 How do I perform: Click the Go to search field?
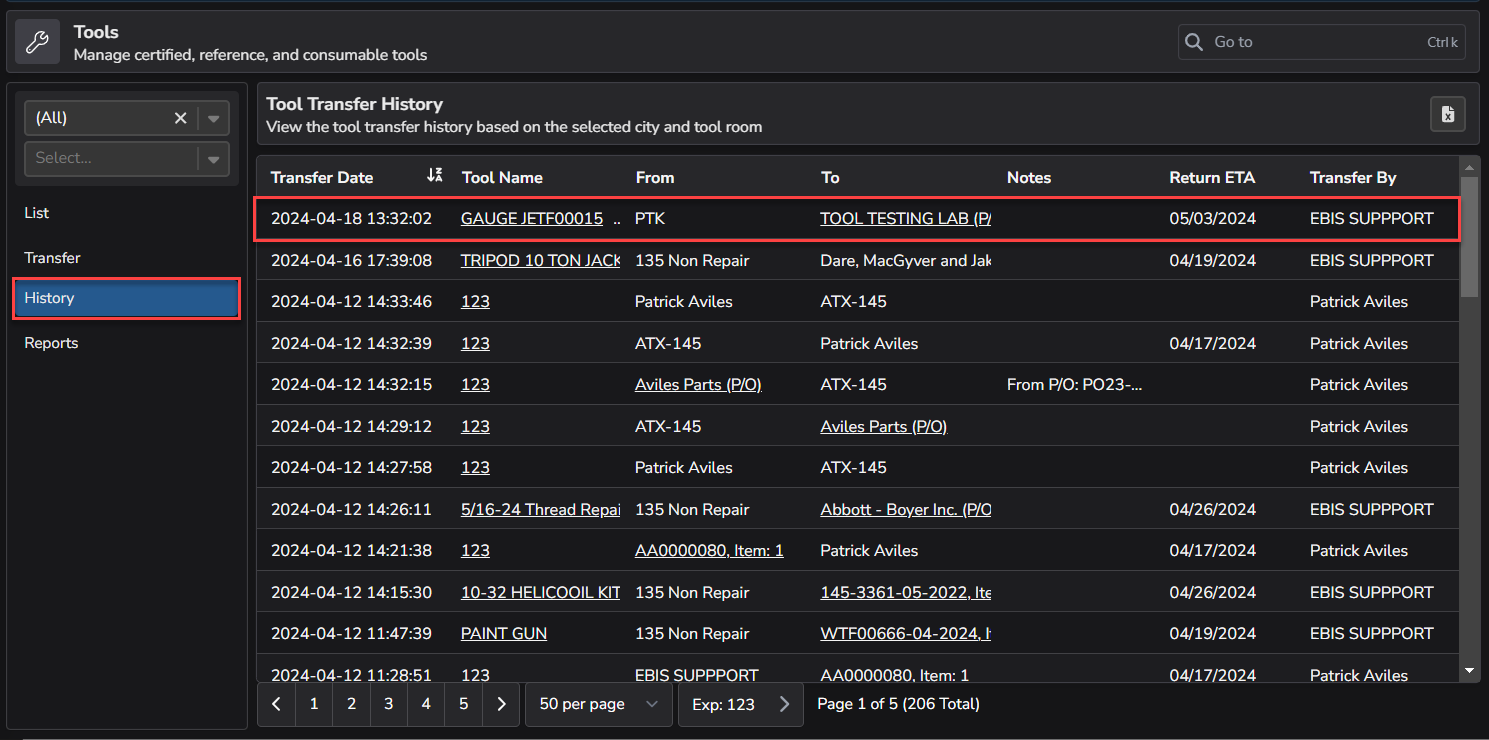click(x=1315, y=42)
